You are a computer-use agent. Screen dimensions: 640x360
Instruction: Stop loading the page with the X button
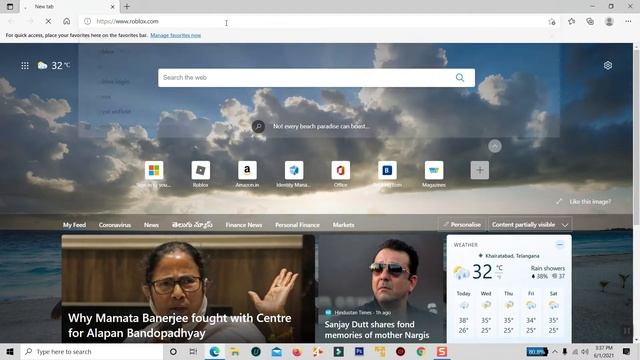click(x=48, y=21)
